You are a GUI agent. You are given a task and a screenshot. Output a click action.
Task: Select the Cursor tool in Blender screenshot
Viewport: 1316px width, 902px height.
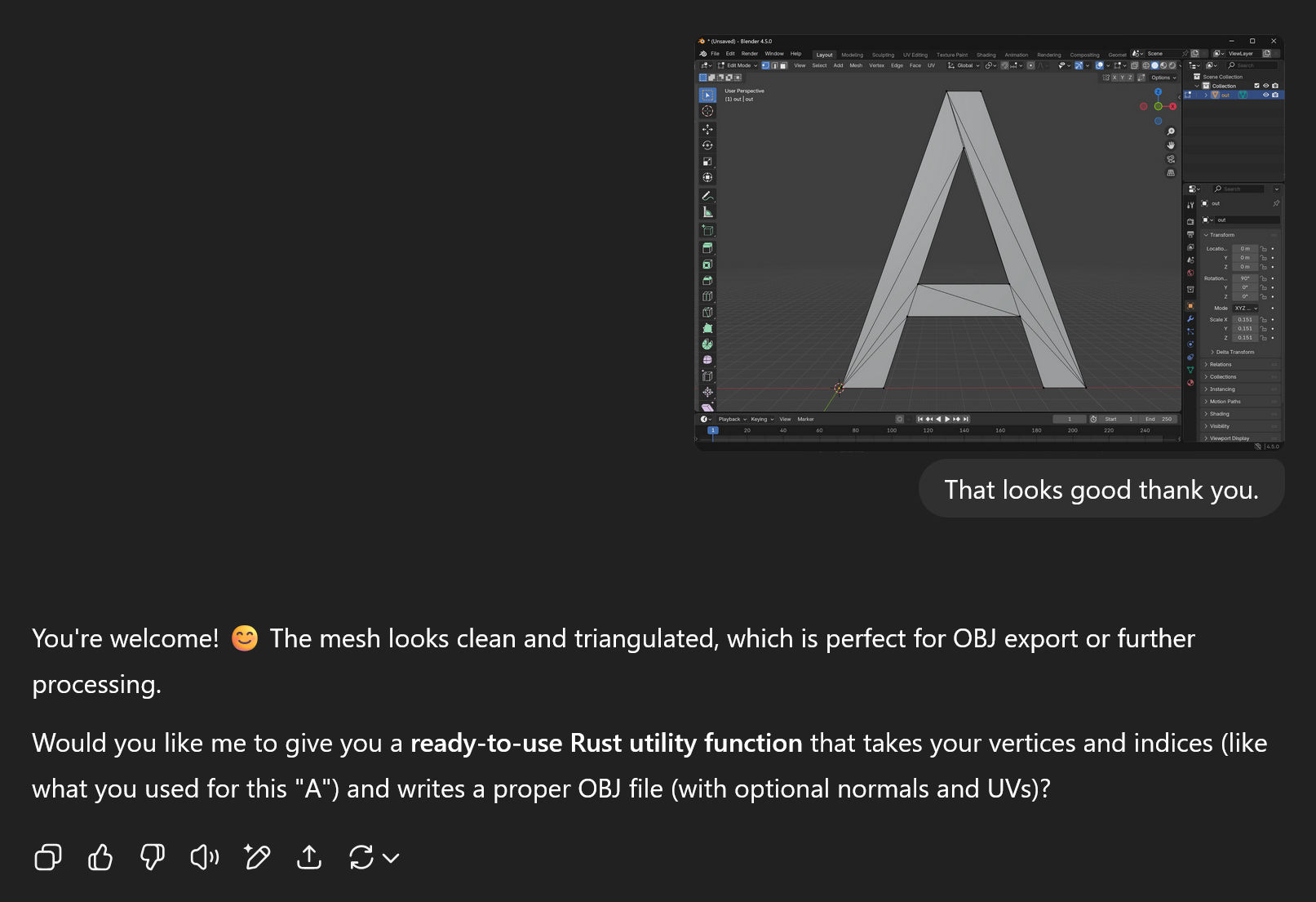coord(707,111)
